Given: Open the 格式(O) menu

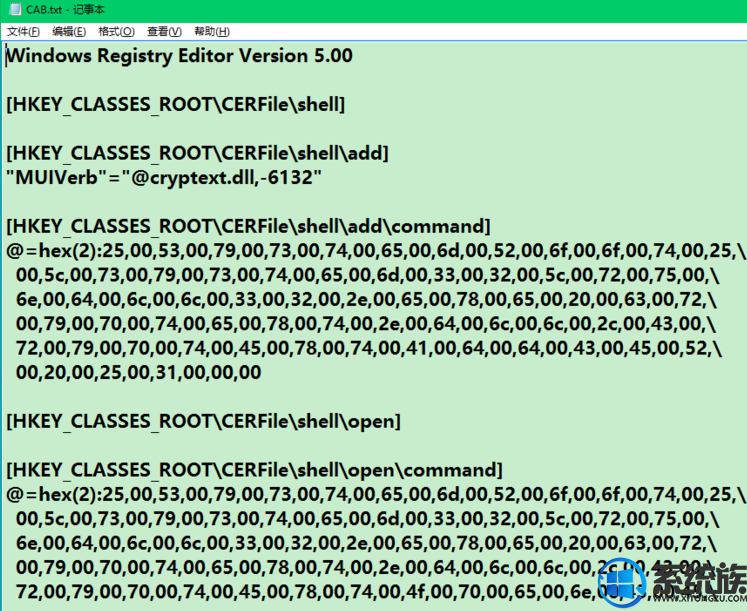Looking at the screenshot, I should pos(116,32).
